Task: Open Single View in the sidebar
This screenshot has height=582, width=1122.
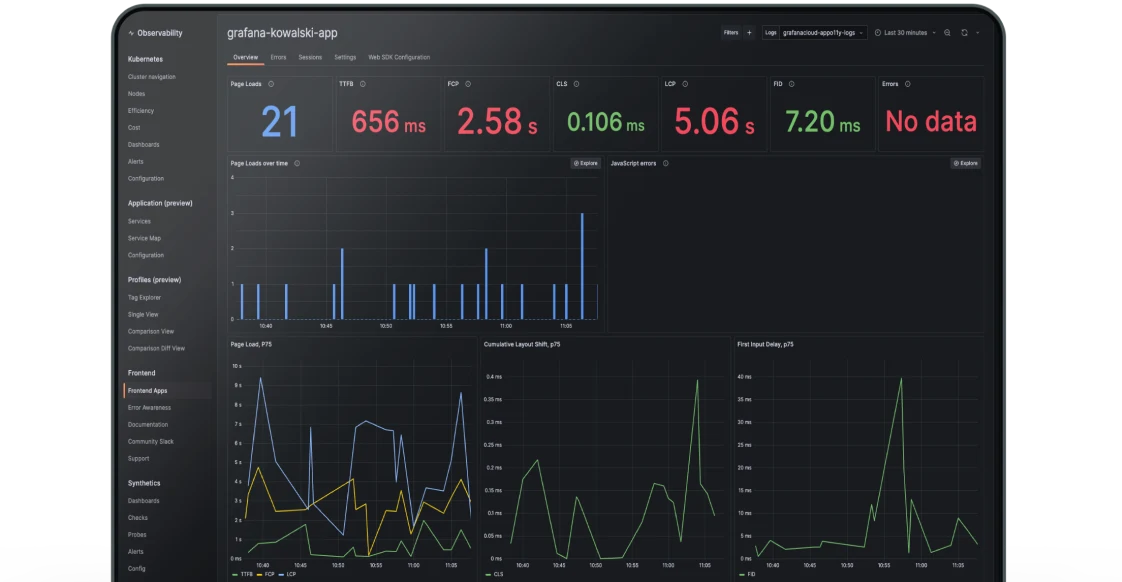Action: coord(143,314)
